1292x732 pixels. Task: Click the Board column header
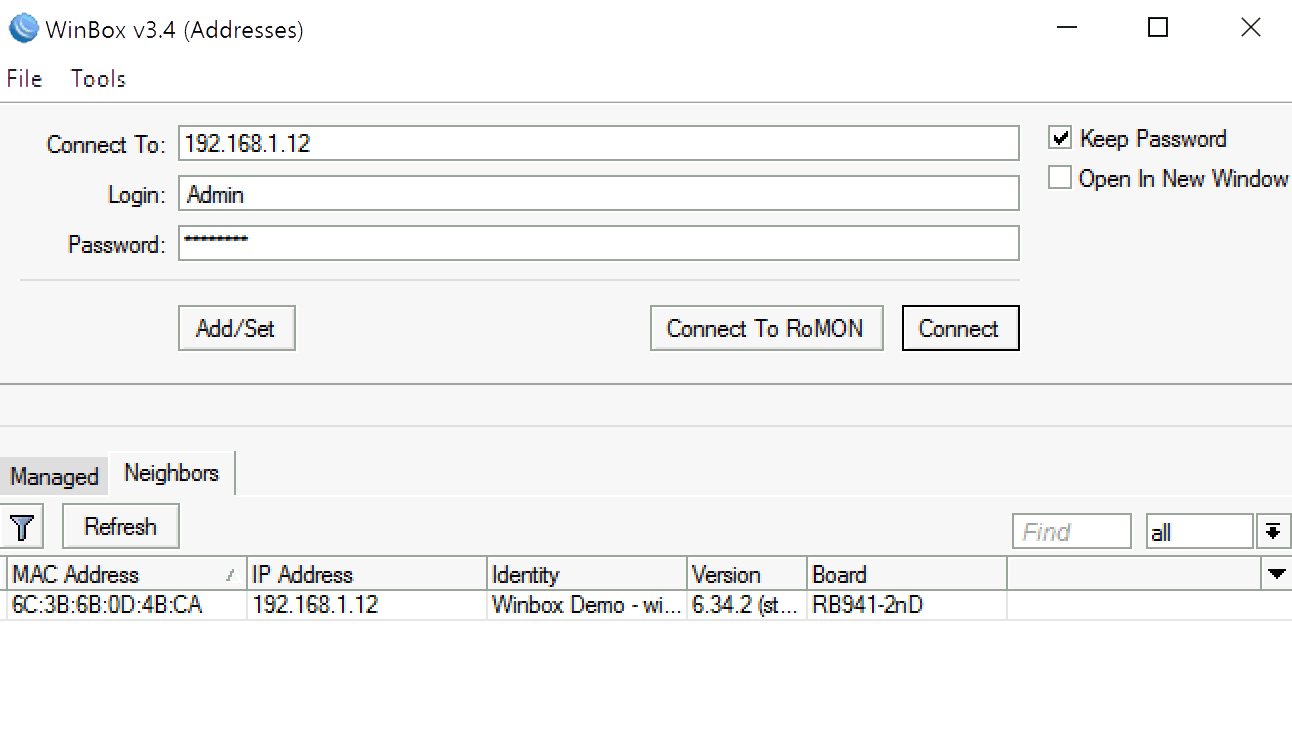(x=906, y=575)
